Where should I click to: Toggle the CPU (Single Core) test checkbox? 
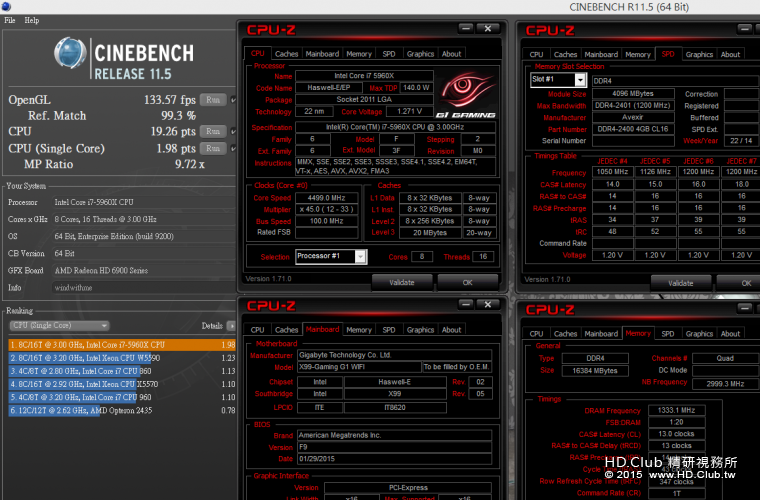click(233, 148)
